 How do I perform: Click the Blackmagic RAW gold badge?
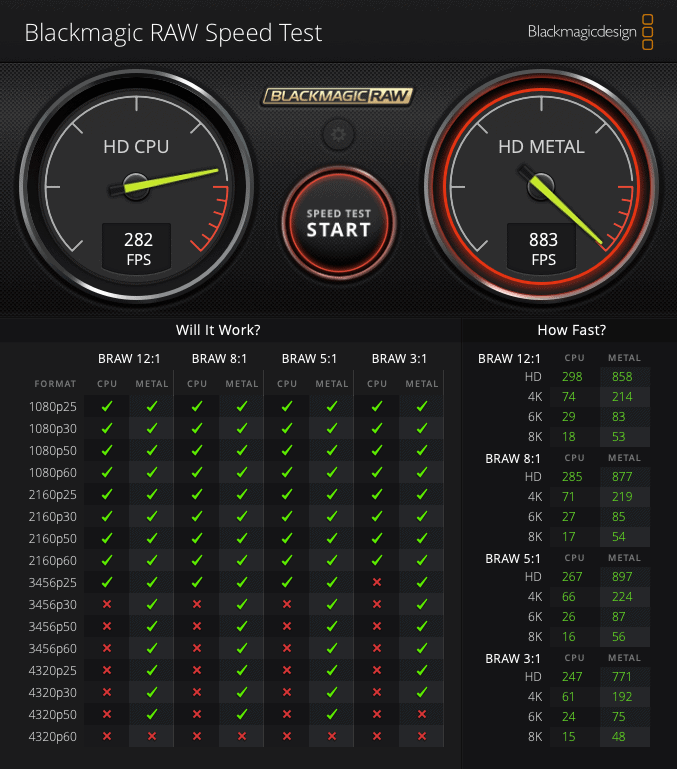[338, 97]
